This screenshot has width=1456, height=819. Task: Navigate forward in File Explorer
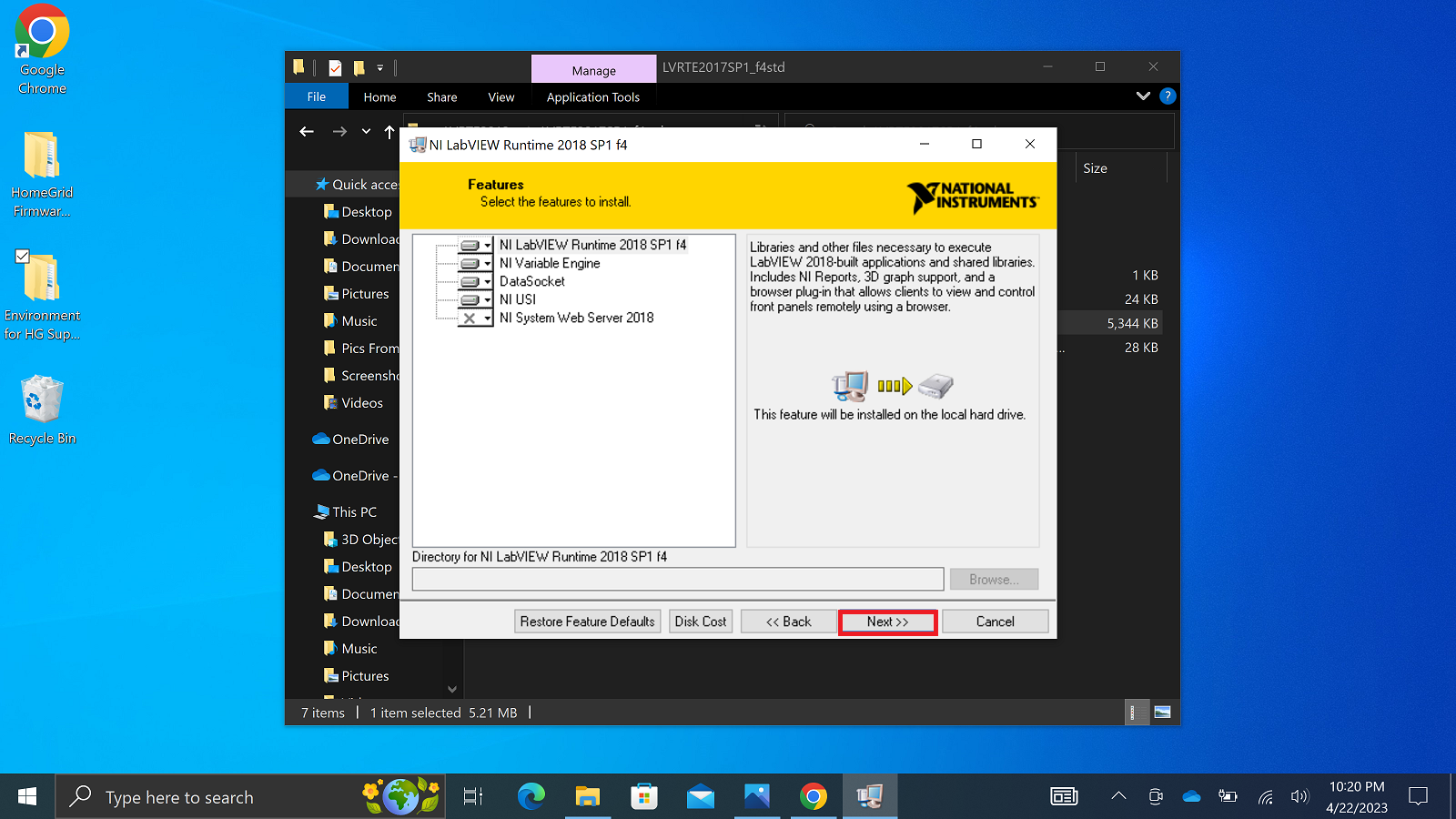click(x=339, y=132)
